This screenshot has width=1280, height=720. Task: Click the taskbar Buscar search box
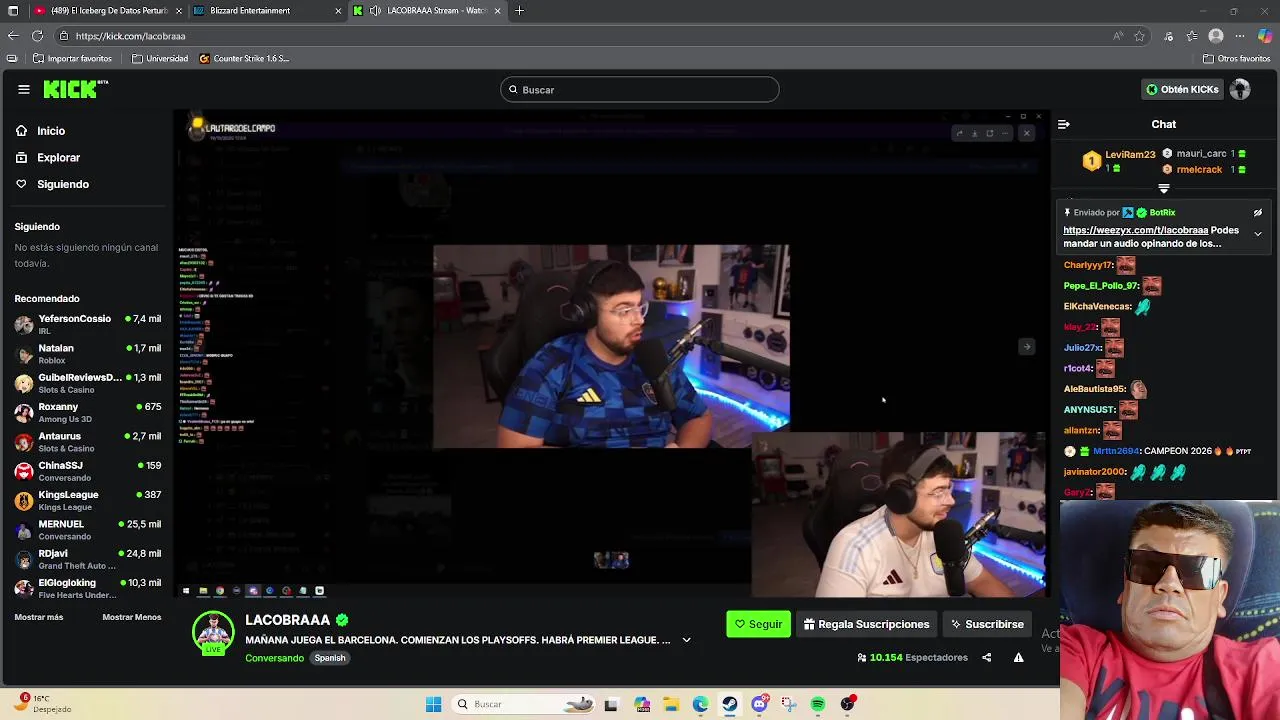click(x=525, y=704)
